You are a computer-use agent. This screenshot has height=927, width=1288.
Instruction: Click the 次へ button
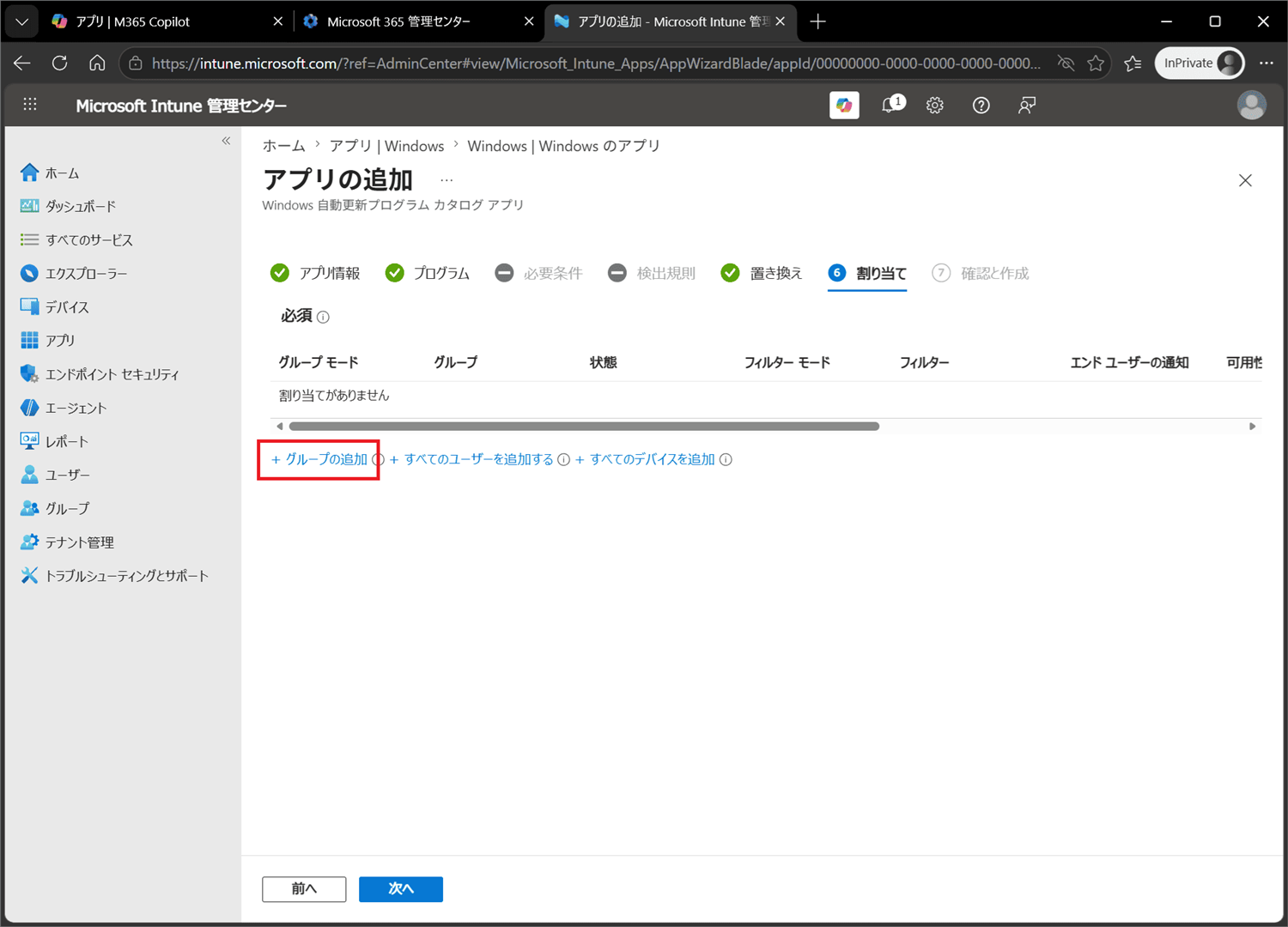coord(401,889)
